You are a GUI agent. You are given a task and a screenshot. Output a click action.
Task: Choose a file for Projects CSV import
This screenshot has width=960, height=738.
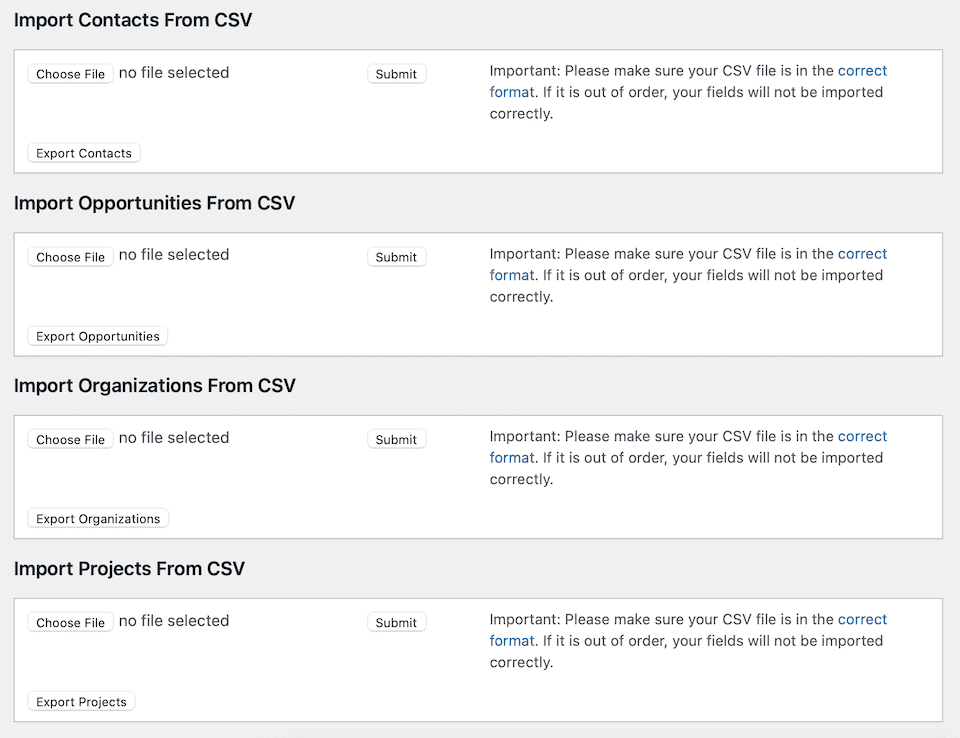[x=70, y=622]
